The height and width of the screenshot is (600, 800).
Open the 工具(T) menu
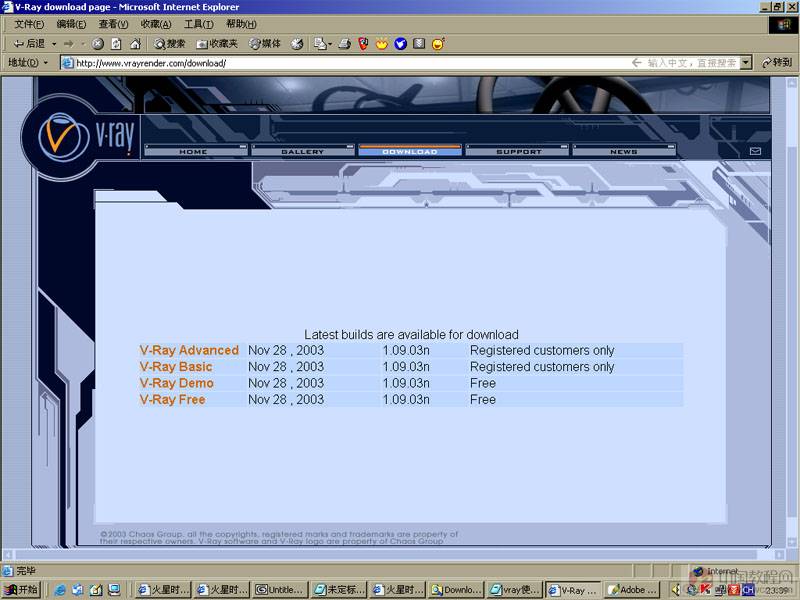click(198, 24)
